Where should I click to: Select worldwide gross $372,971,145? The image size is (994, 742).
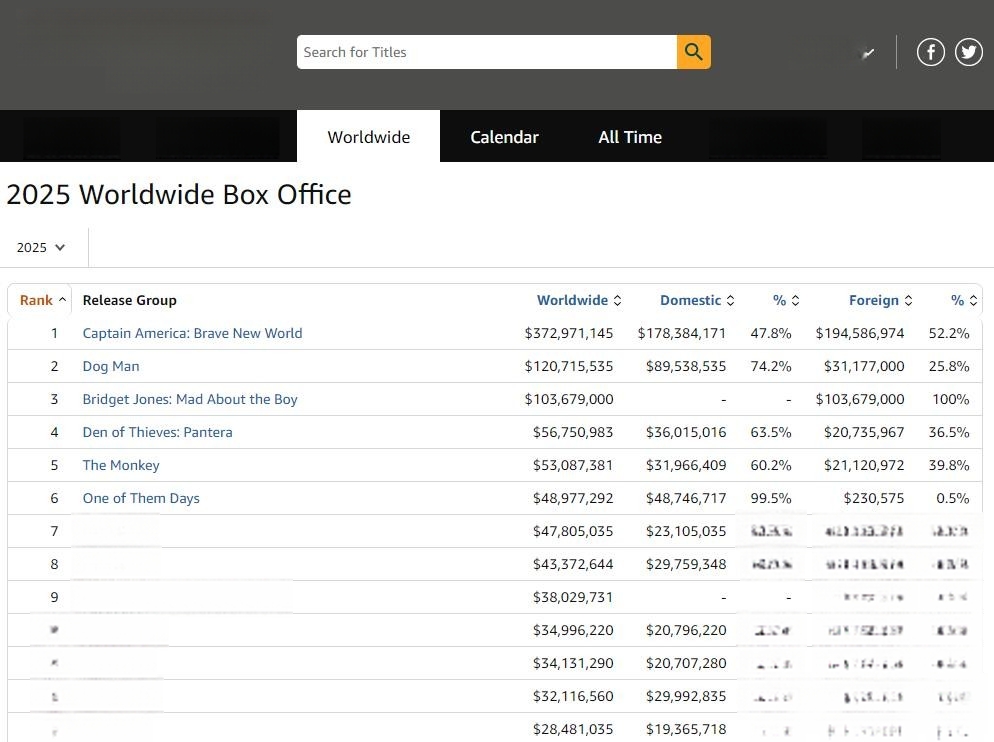point(569,333)
